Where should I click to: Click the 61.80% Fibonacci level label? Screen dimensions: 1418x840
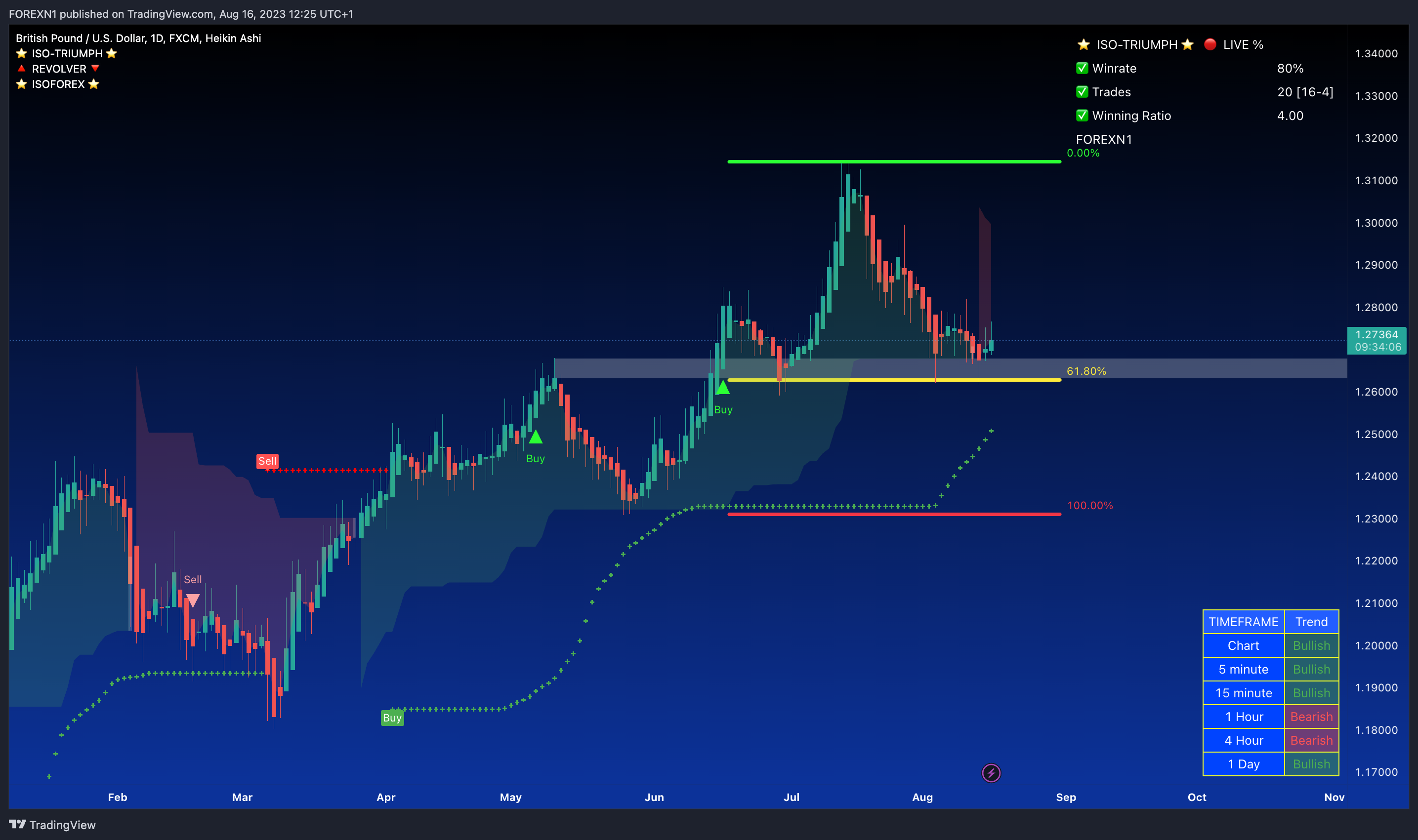(1086, 371)
